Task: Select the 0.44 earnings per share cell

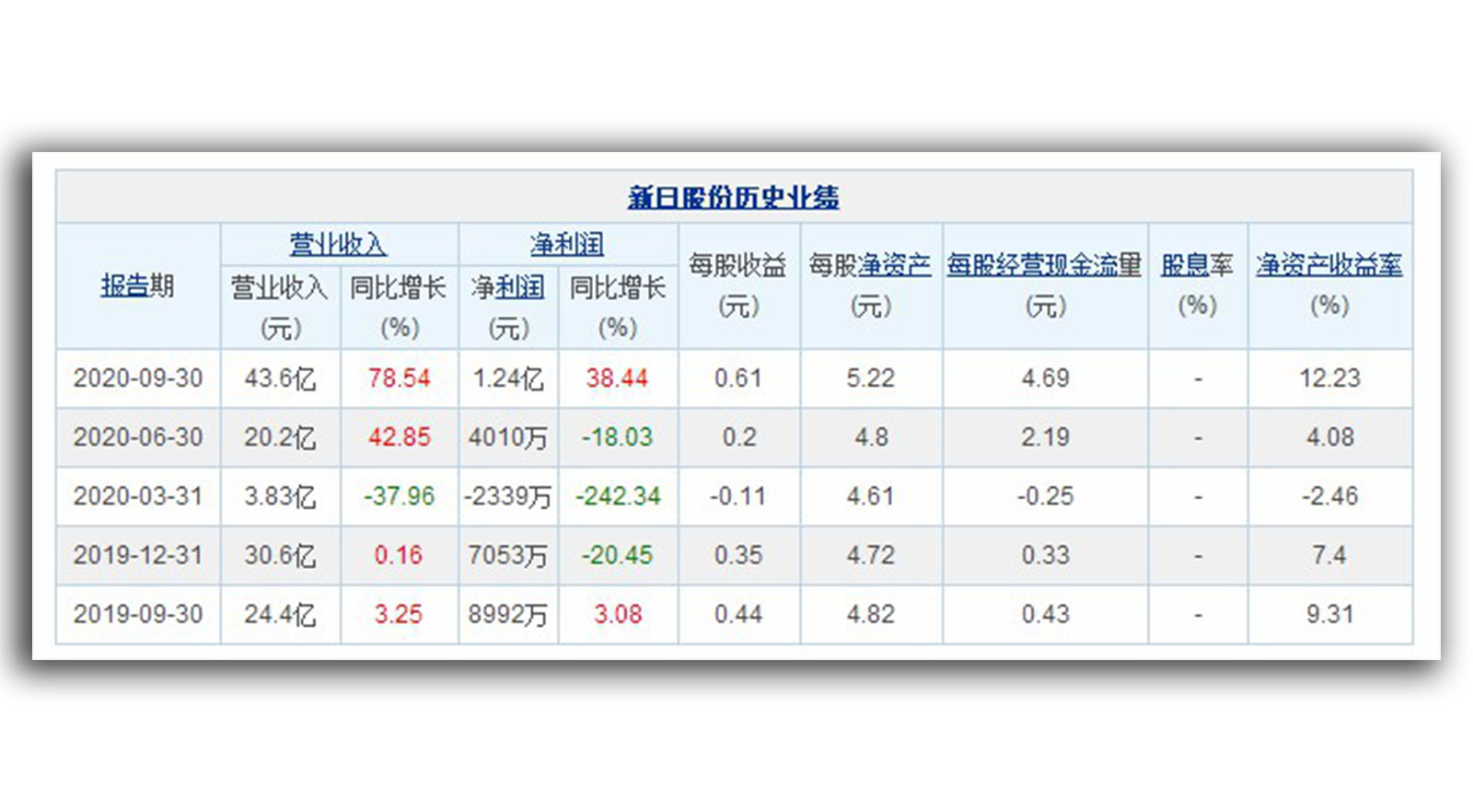Action: [x=738, y=614]
